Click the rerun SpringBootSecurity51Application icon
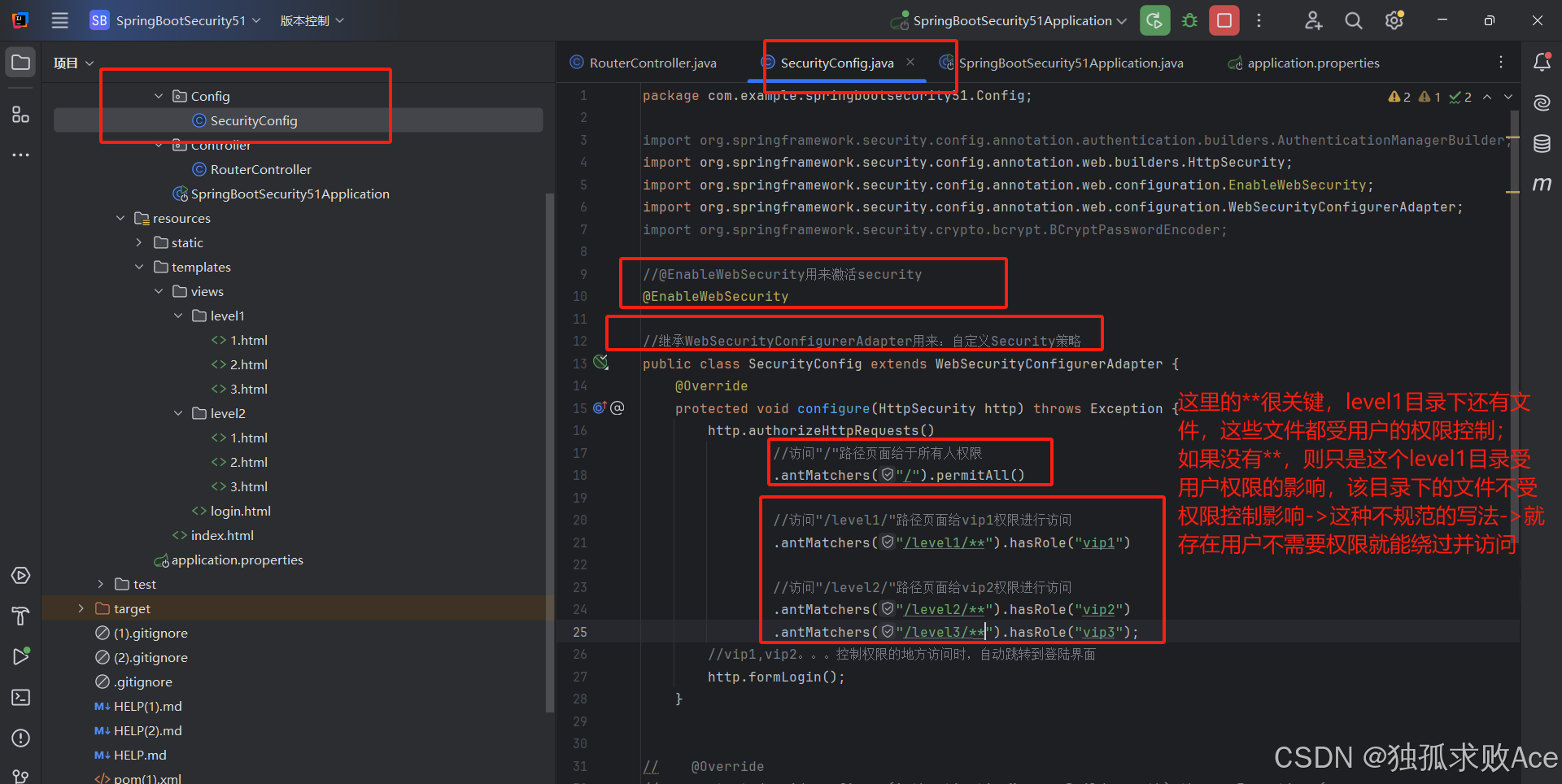This screenshot has height=784, width=1562. [1154, 20]
